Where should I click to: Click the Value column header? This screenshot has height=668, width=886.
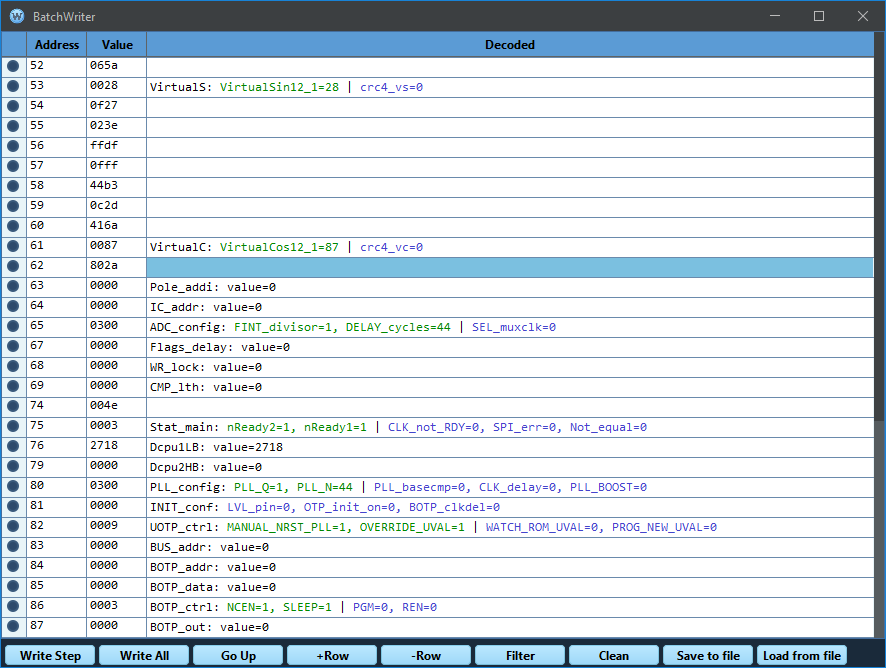(117, 45)
